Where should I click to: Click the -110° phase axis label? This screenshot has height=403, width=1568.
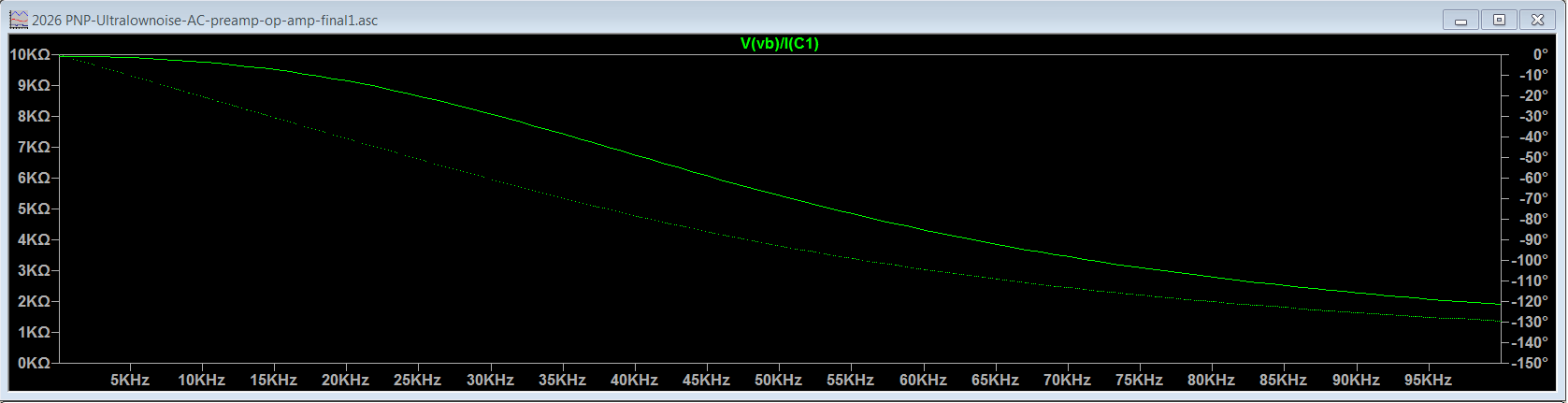point(1530,281)
